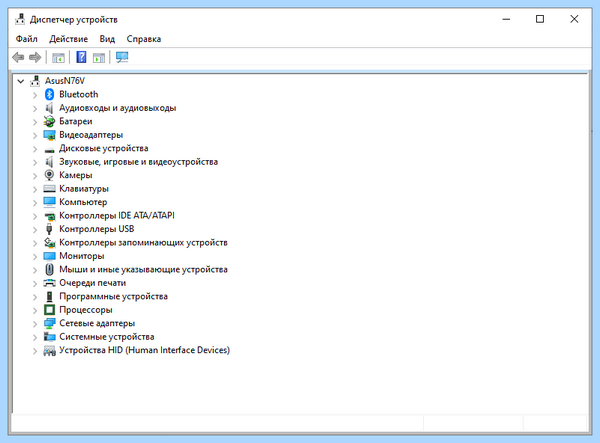Expand the Процессоры category
Screen dimensions: 600x443
tap(35, 310)
